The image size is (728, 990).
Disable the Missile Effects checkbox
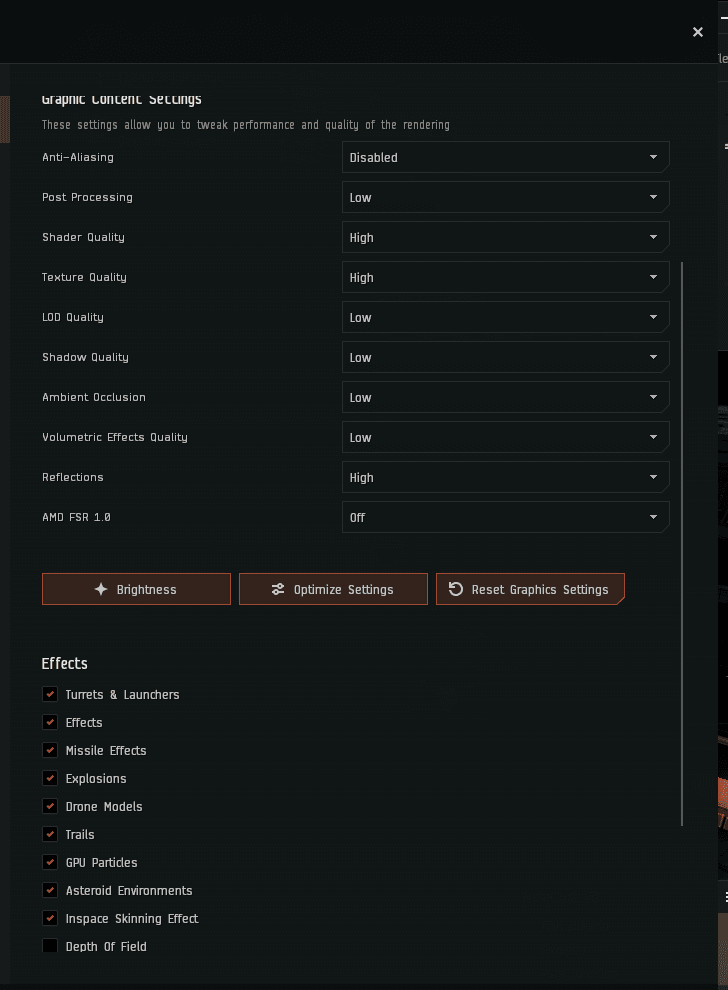click(50, 750)
